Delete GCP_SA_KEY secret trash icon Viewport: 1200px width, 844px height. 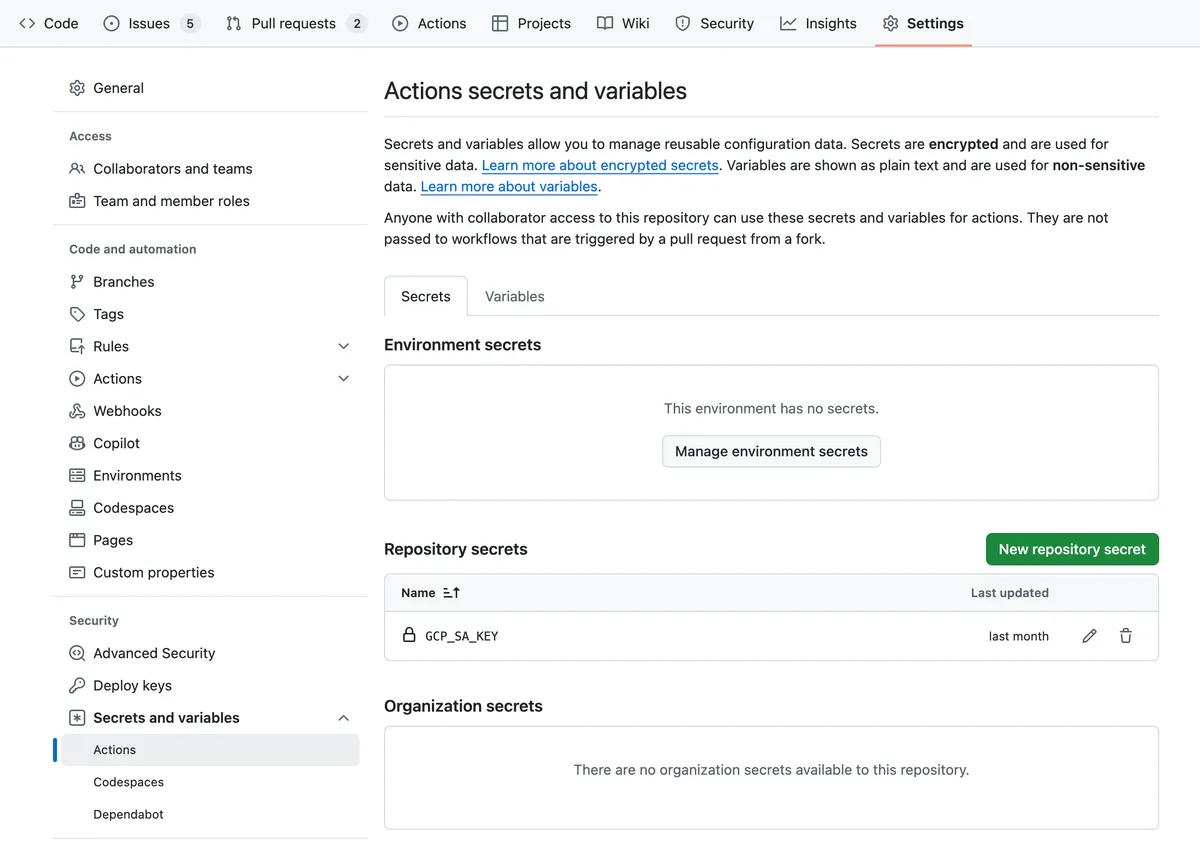click(1126, 636)
